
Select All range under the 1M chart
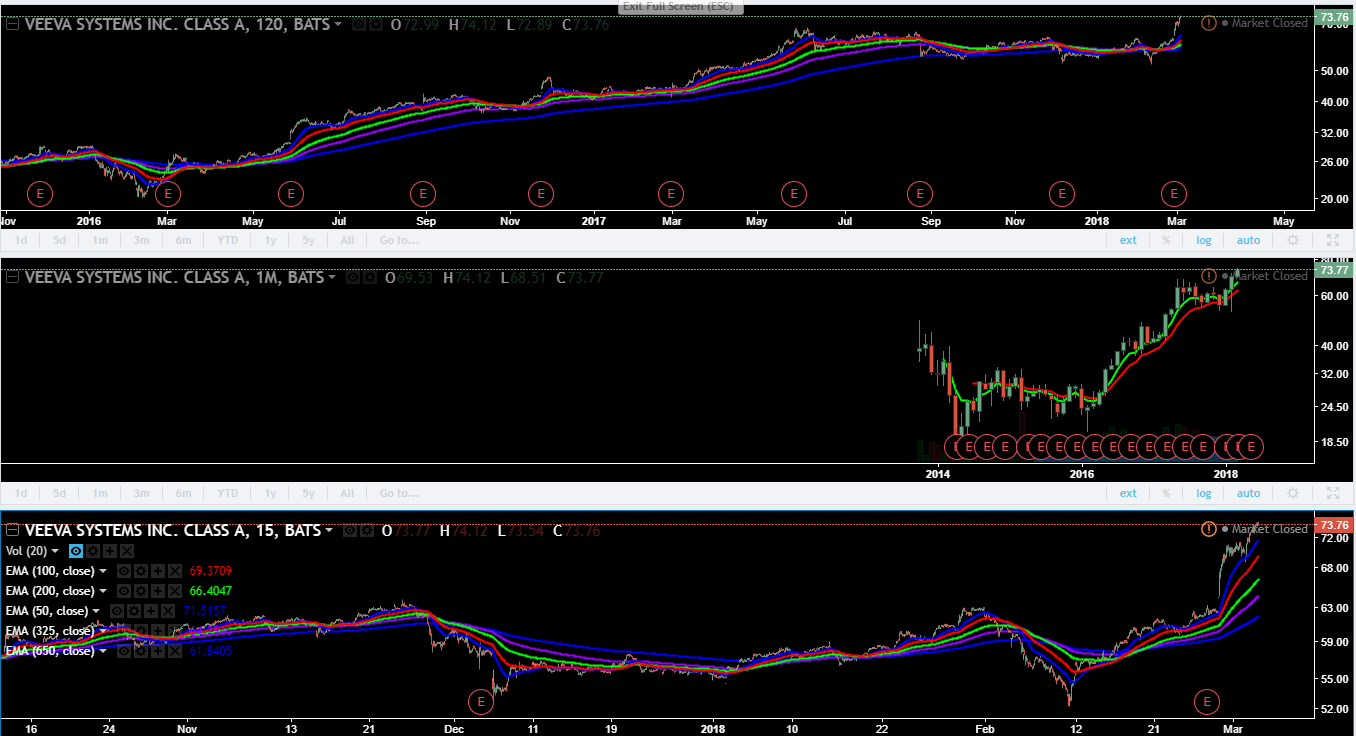point(346,493)
